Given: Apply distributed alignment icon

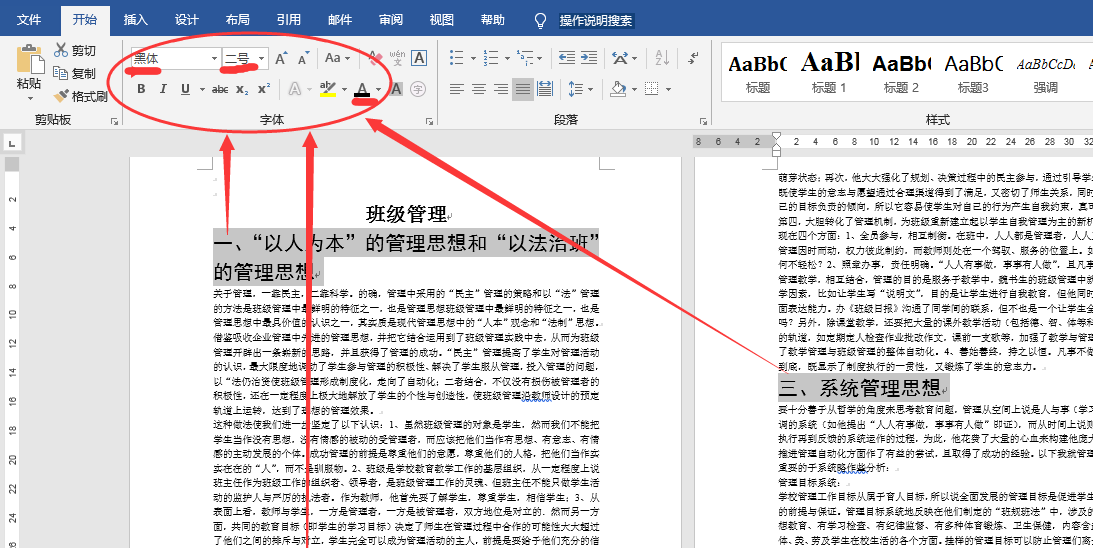Looking at the screenshot, I should pos(544,89).
